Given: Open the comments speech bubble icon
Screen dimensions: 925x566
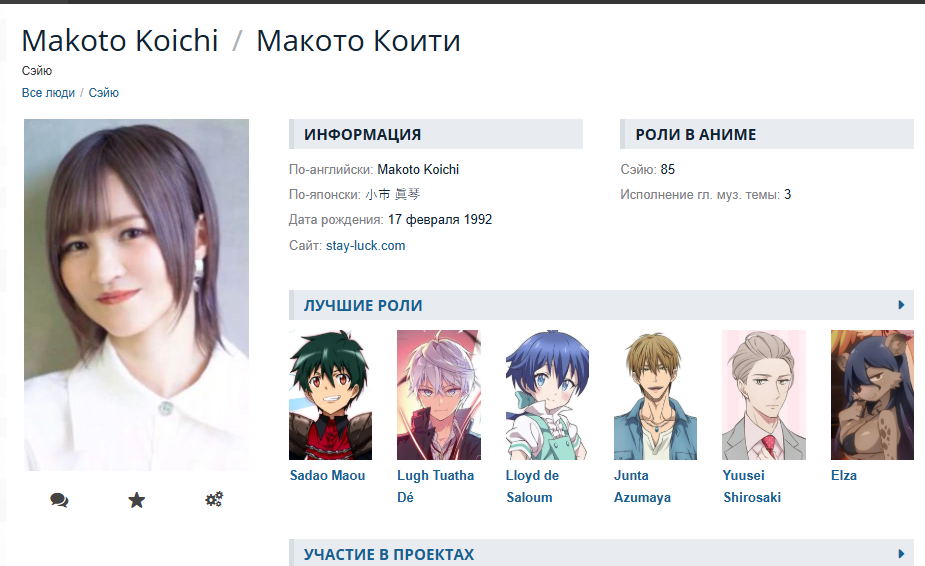Looking at the screenshot, I should pyautogui.click(x=59, y=500).
